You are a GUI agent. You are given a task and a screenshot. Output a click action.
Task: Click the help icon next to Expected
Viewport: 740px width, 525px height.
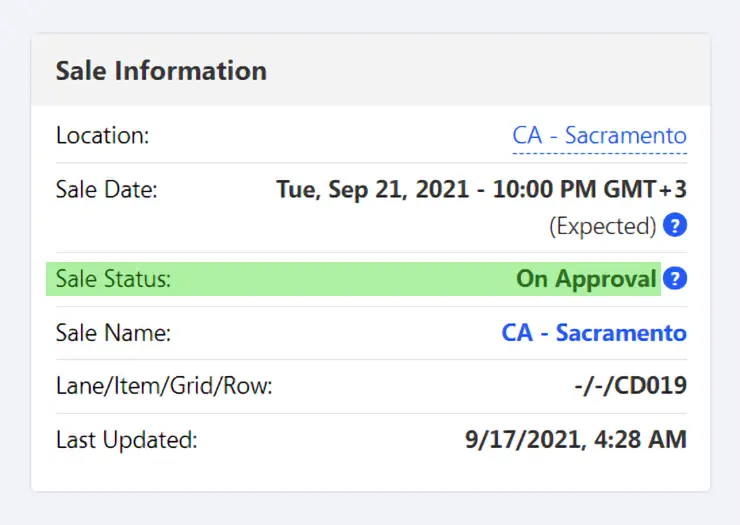(675, 225)
